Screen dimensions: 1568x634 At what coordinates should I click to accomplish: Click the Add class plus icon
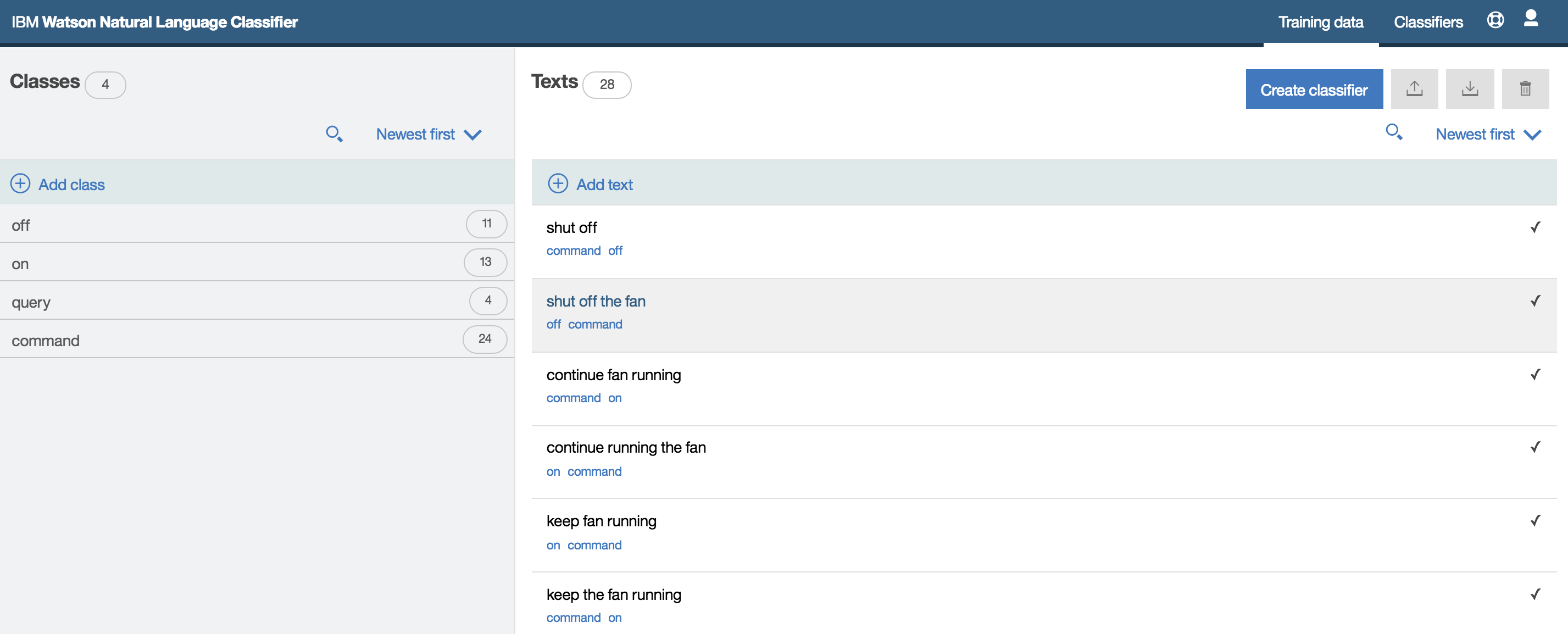pyautogui.click(x=19, y=184)
